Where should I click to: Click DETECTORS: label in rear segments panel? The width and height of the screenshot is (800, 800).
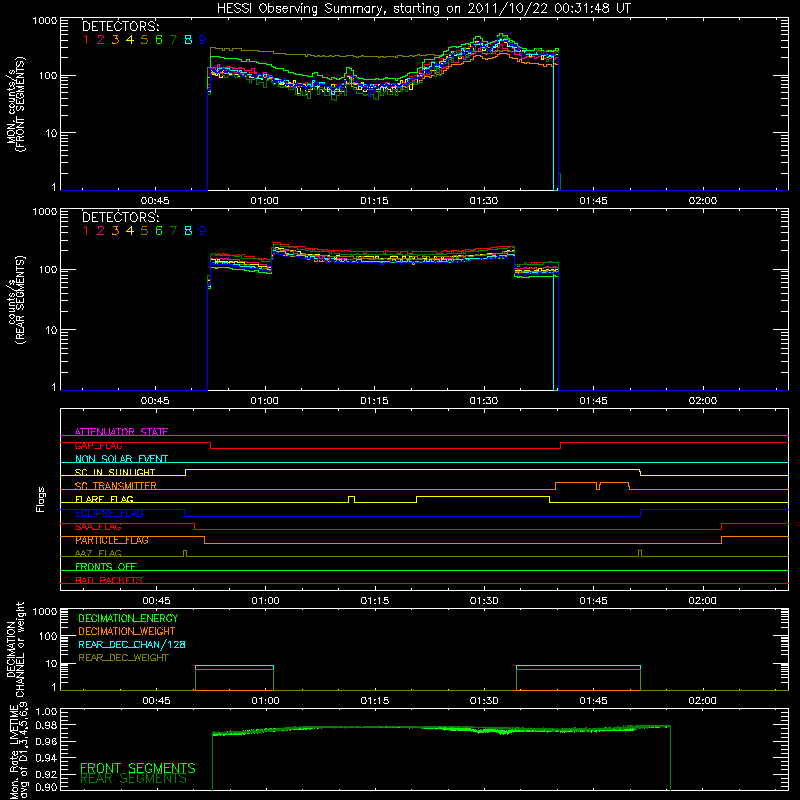coord(120,217)
